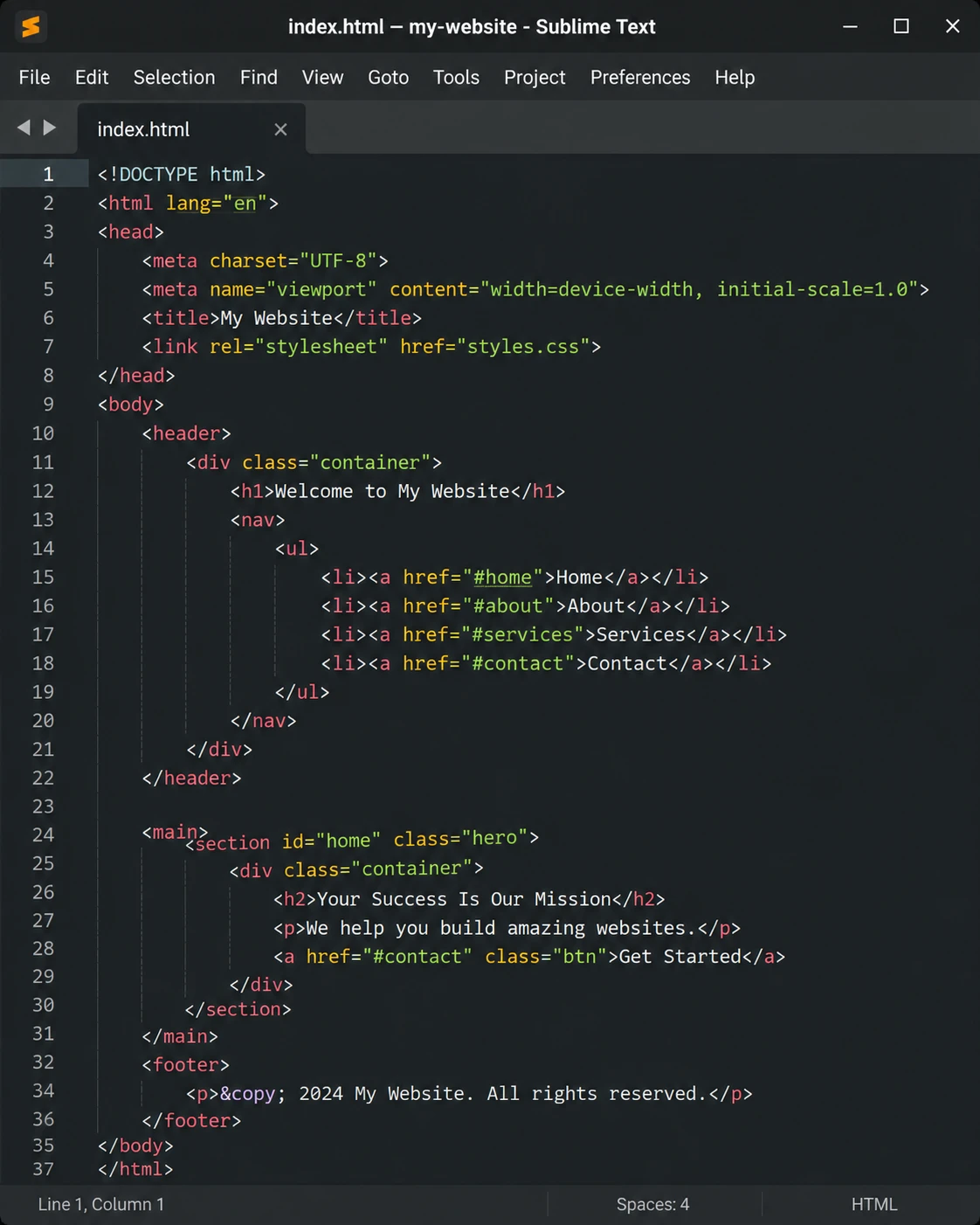Open the View menu
This screenshot has height=1225, width=980.
coord(322,77)
